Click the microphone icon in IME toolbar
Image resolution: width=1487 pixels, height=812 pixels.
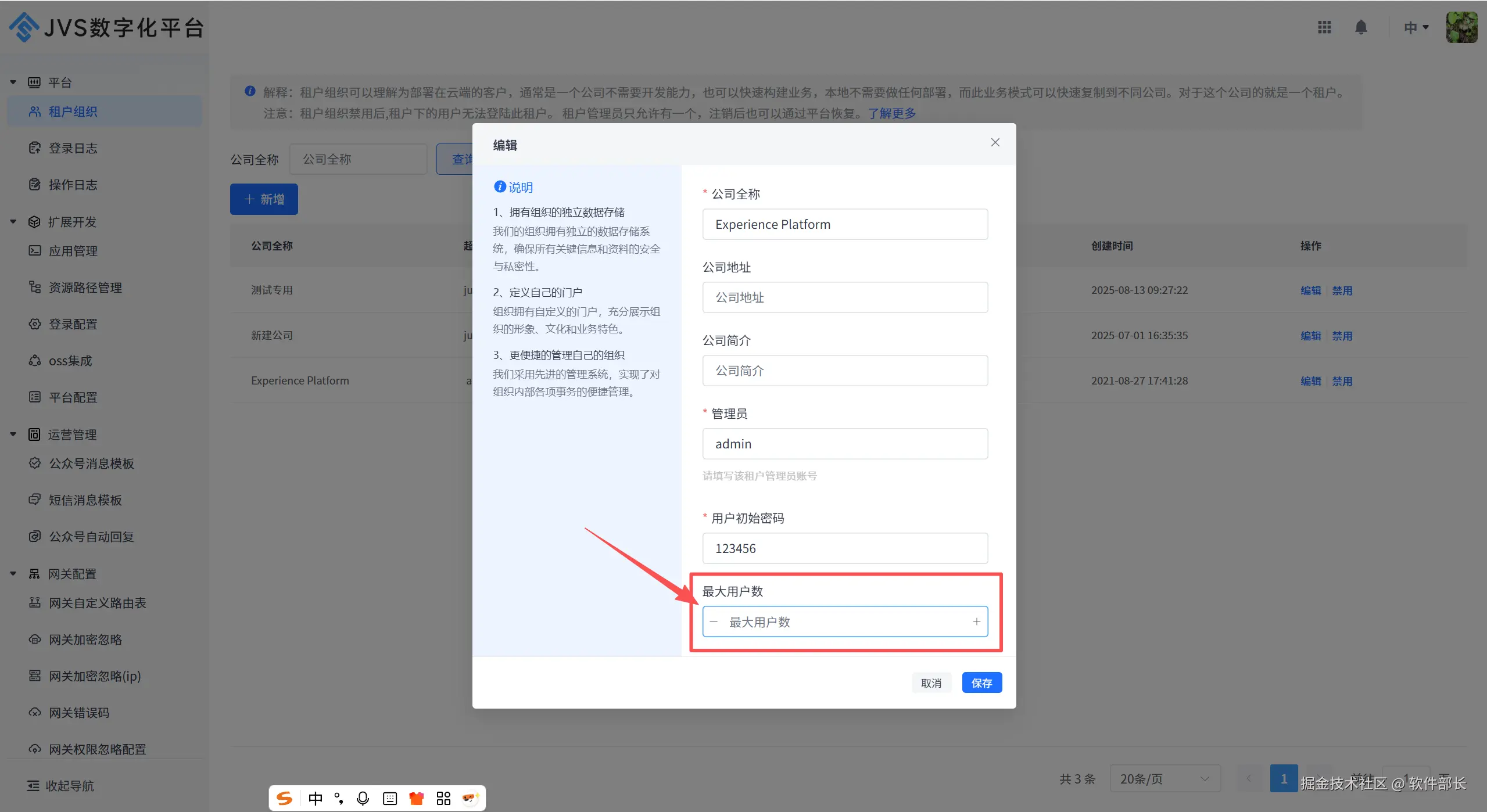(x=363, y=798)
